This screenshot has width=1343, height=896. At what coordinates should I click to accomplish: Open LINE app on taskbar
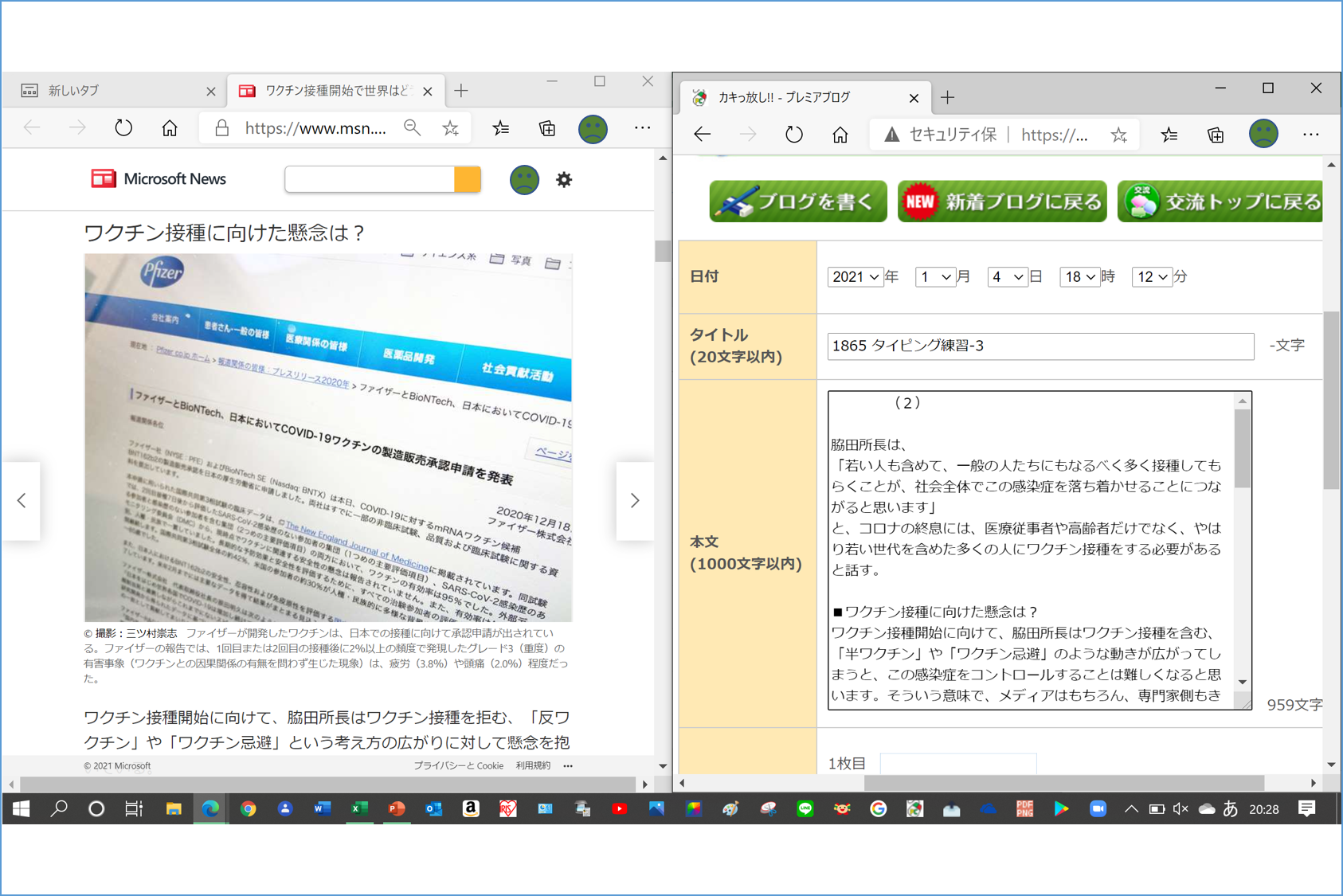(x=805, y=809)
